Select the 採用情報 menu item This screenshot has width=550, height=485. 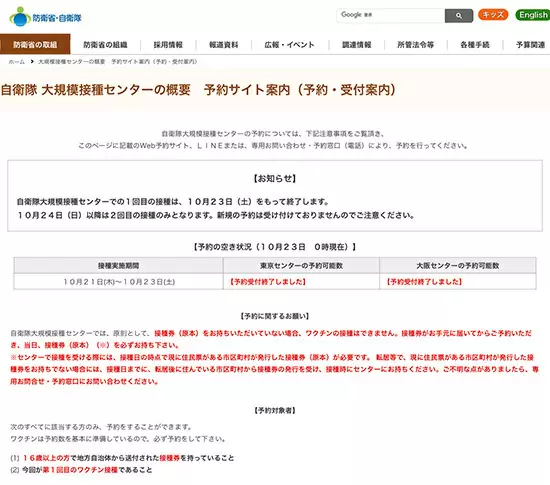point(168,45)
